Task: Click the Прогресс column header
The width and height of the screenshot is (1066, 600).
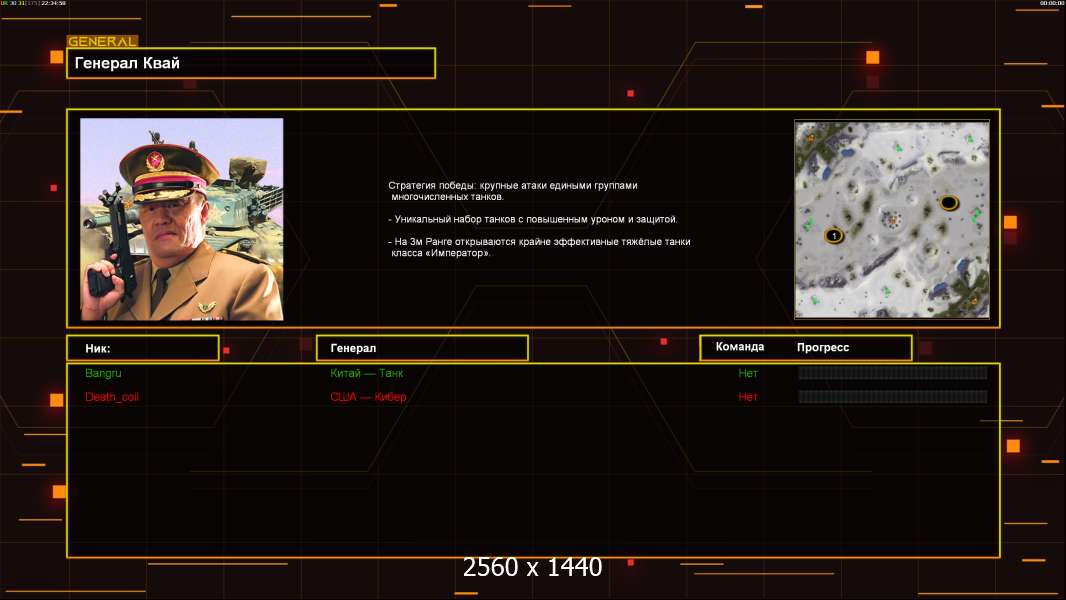Action: [x=823, y=347]
